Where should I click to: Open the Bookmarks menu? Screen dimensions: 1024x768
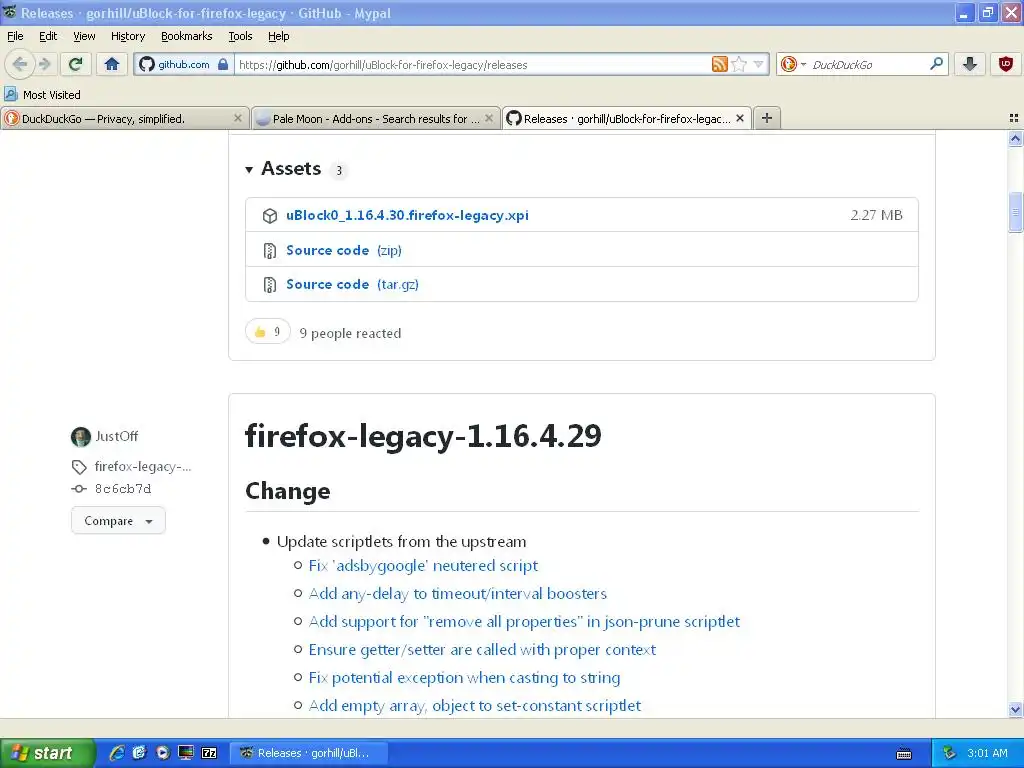(186, 36)
